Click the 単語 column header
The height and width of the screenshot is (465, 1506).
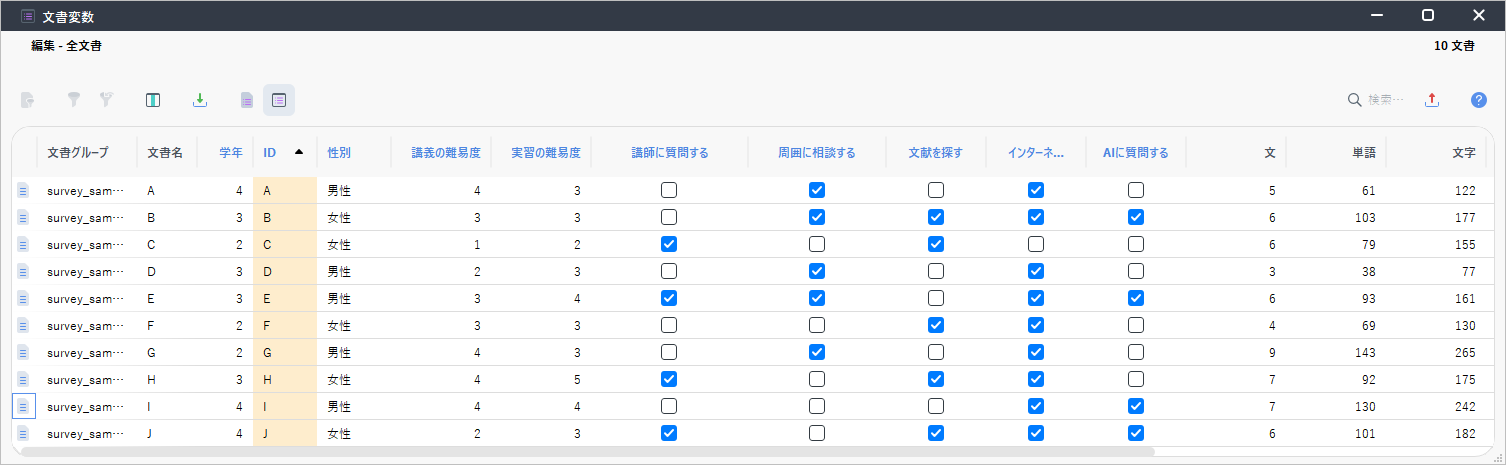[x=1363, y=153]
